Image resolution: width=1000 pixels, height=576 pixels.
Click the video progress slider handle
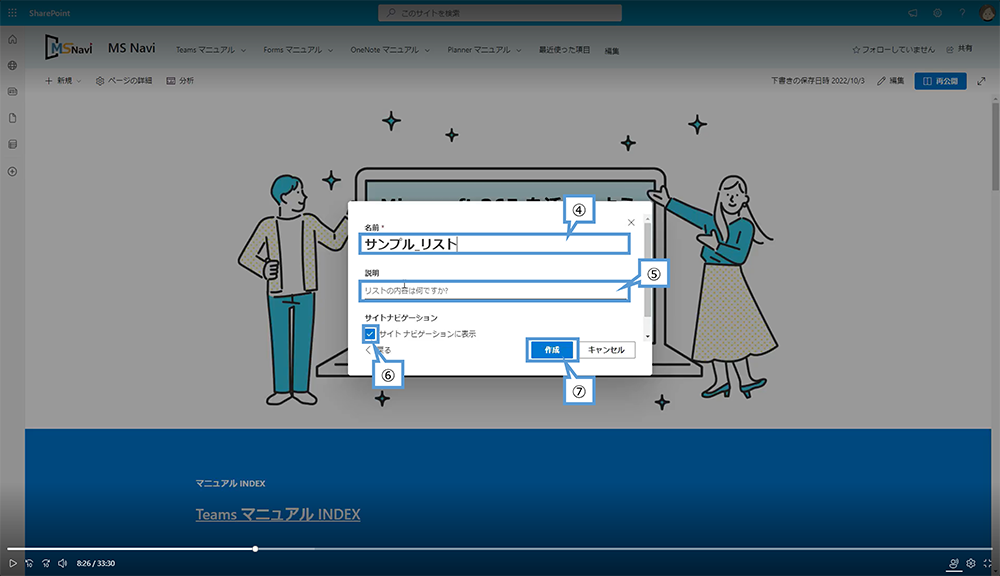(255, 549)
